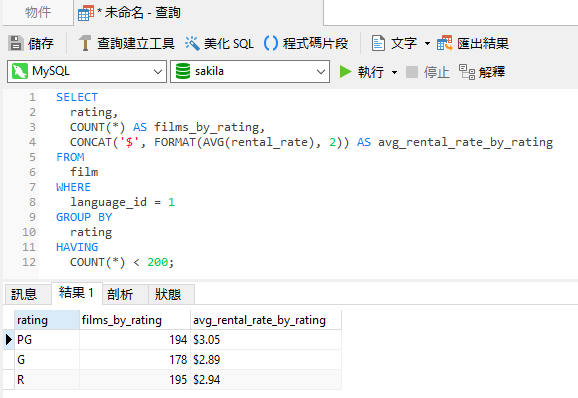Viewport: 578px width, 398px height.
Task: Click the 194 films count cell
Action: 135,339
